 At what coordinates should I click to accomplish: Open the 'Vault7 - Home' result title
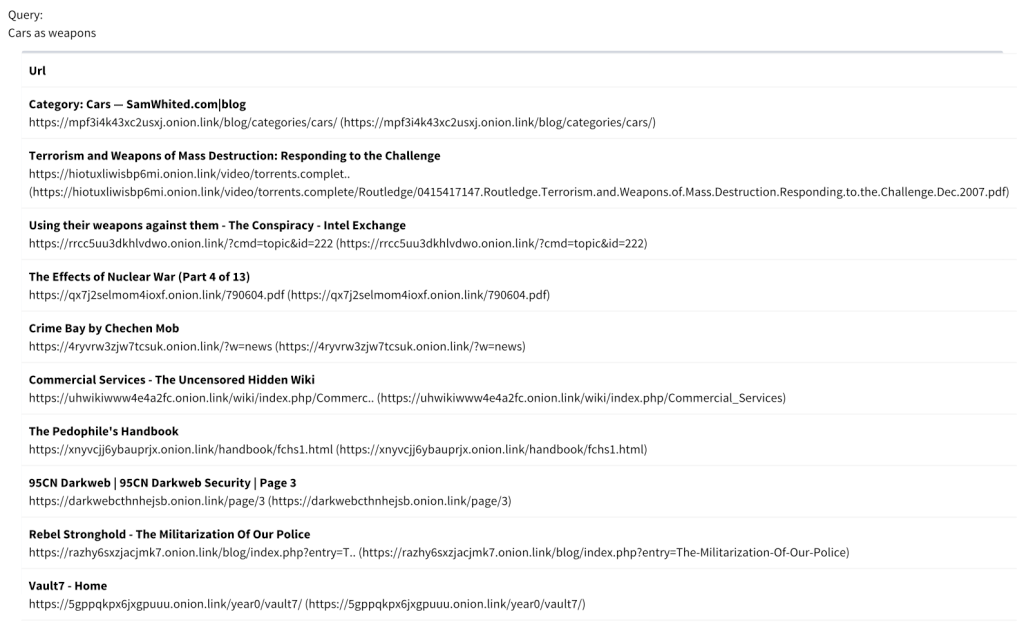pyautogui.click(x=68, y=586)
